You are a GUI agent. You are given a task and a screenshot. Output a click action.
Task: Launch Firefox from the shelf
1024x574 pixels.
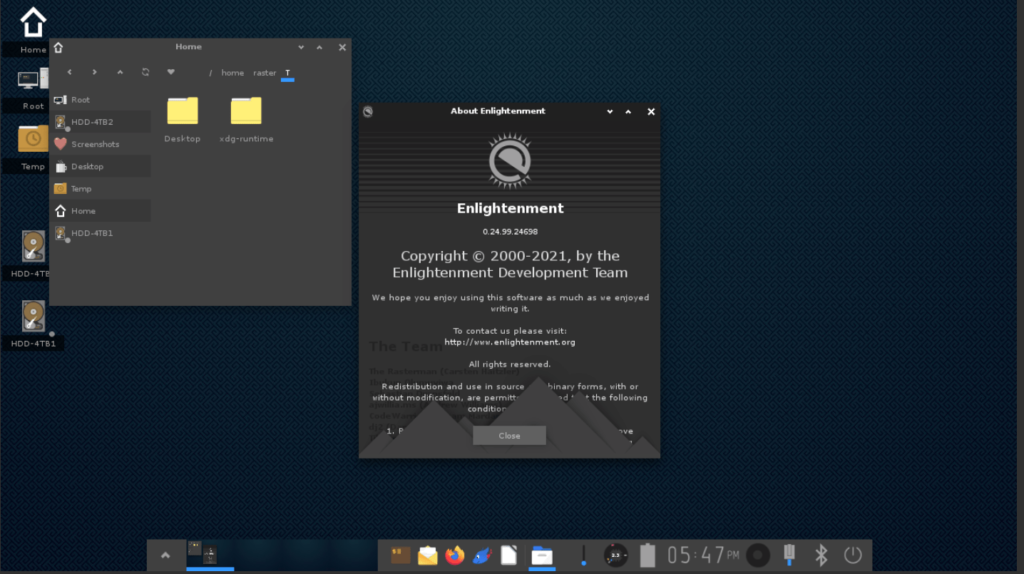(x=455, y=555)
